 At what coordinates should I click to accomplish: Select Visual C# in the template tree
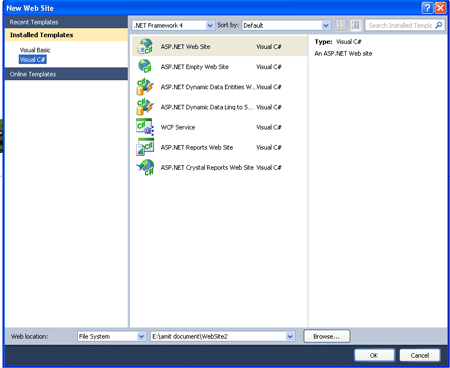tap(32, 60)
